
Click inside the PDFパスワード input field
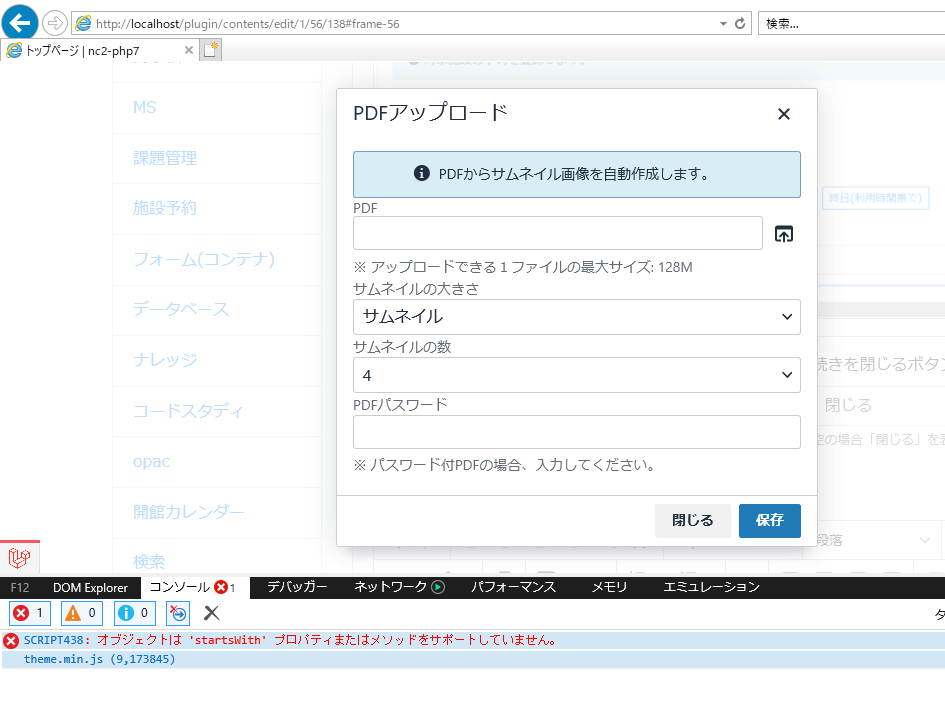576,431
